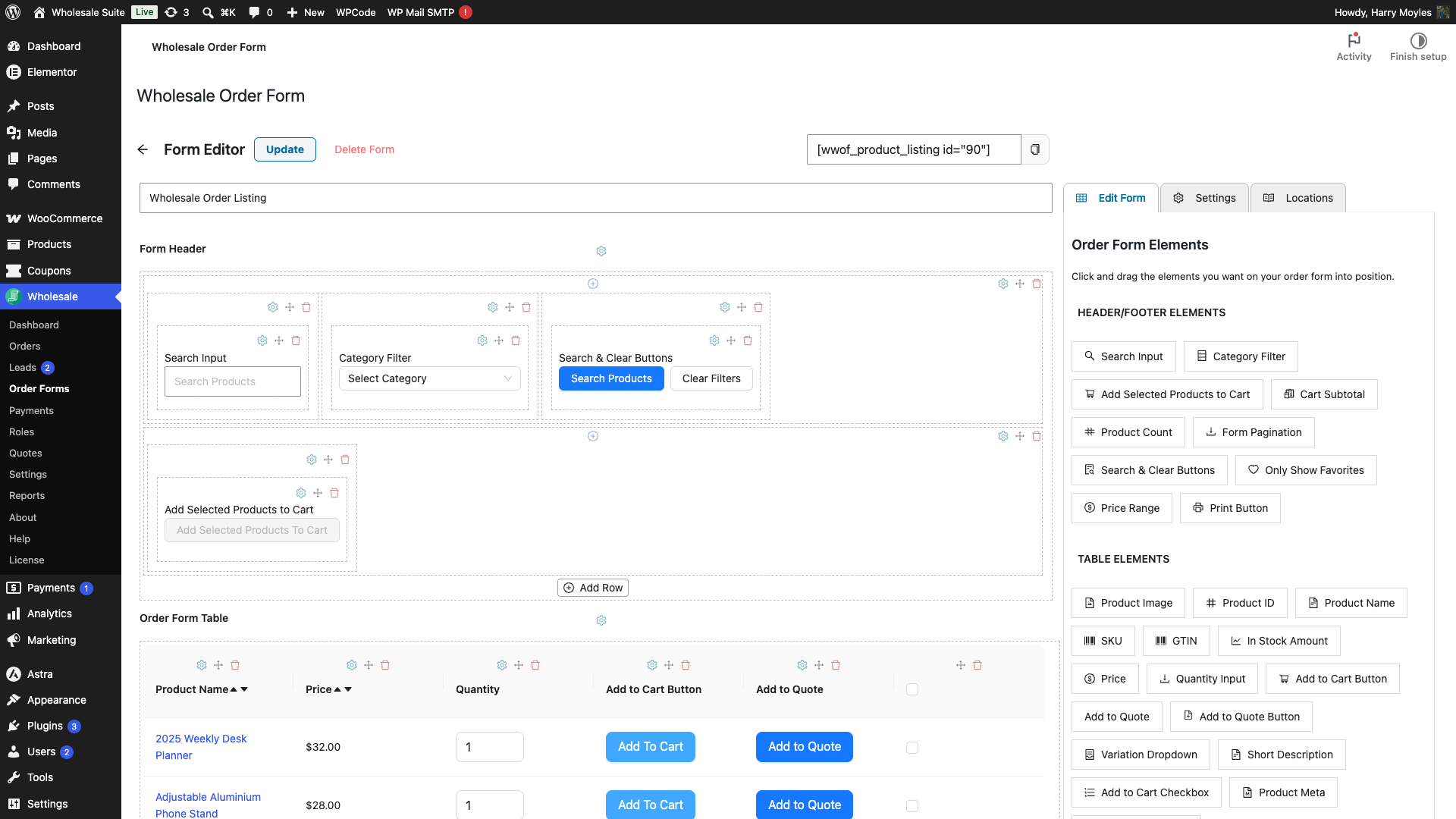Toggle the select-all checkbox in table header
The height and width of the screenshot is (819, 1456).
point(912,689)
